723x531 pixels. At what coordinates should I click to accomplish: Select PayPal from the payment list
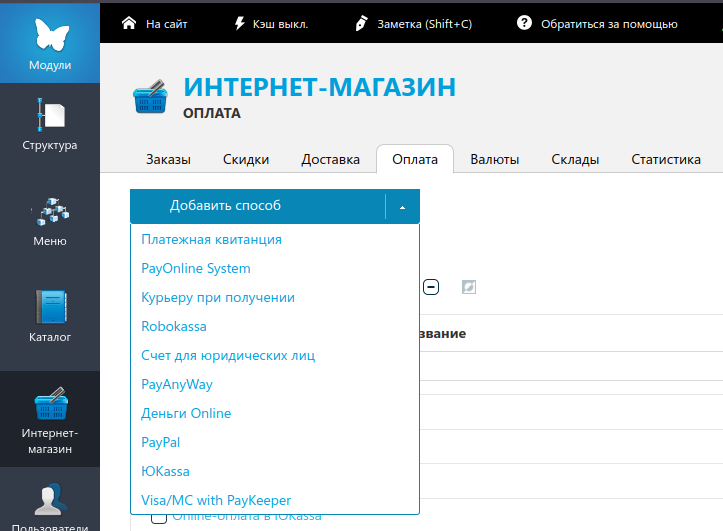tap(161, 442)
